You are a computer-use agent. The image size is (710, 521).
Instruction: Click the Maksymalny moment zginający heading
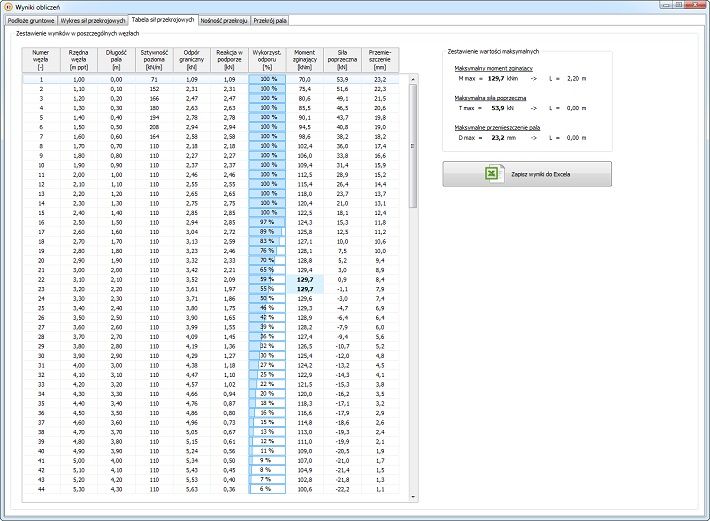point(494,68)
